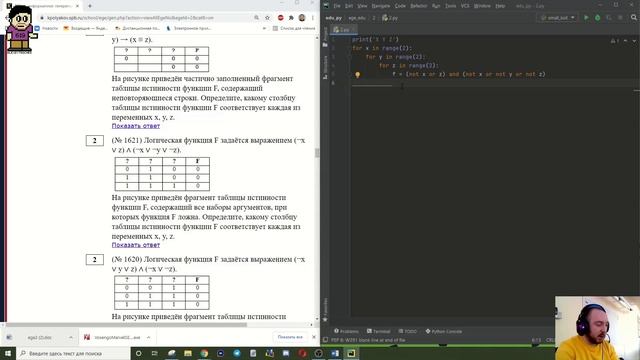Open the Terminal tool window tab
Viewport: 640px width, 360px height.
click(378, 331)
